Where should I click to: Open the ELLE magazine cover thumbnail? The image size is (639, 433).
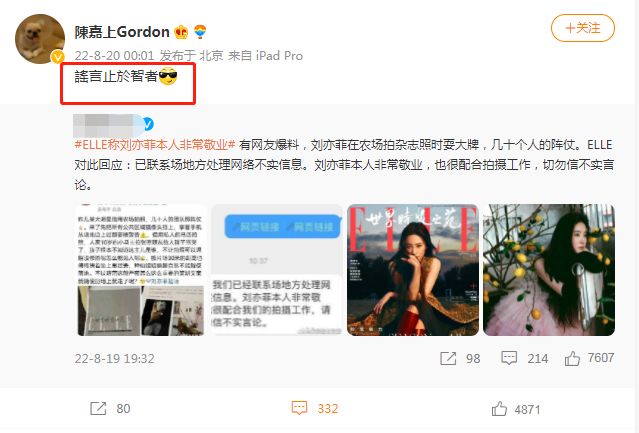point(413,270)
